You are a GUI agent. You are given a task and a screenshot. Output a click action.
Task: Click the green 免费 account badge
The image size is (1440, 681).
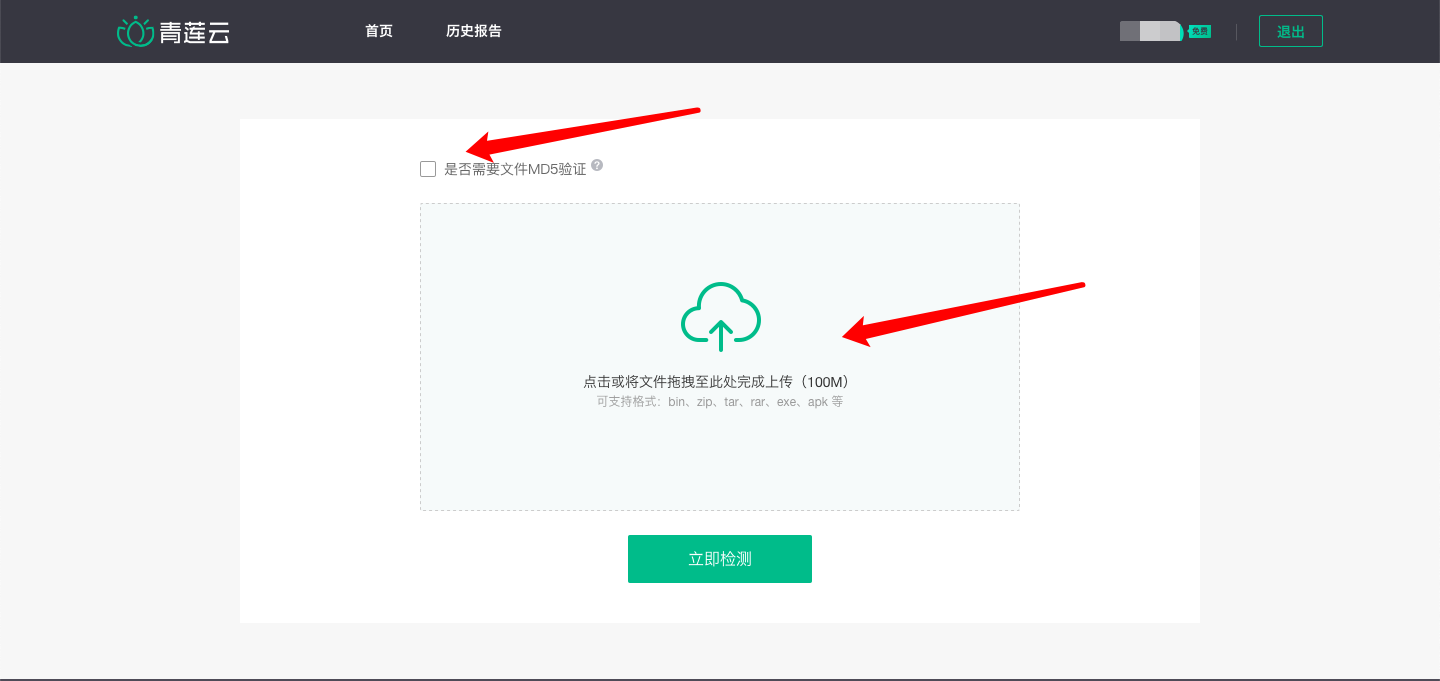[1200, 31]
